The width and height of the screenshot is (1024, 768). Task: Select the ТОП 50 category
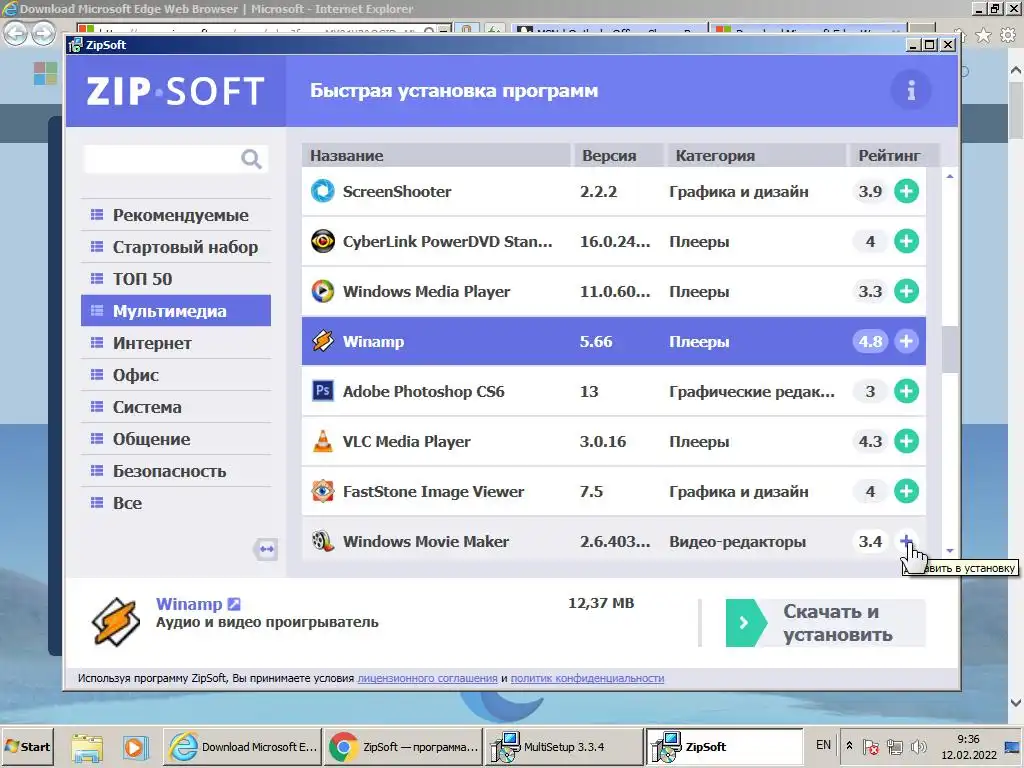[x=176, y=279]
